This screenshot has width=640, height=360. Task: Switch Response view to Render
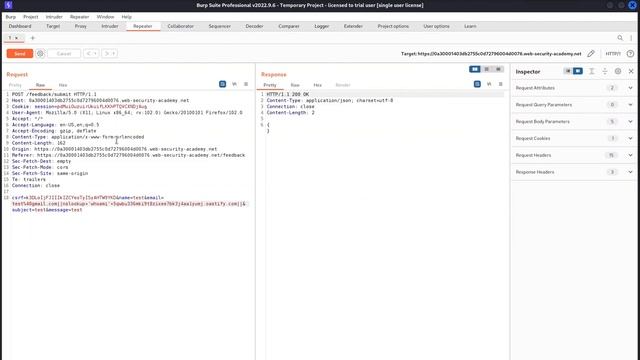pos(343,85)
